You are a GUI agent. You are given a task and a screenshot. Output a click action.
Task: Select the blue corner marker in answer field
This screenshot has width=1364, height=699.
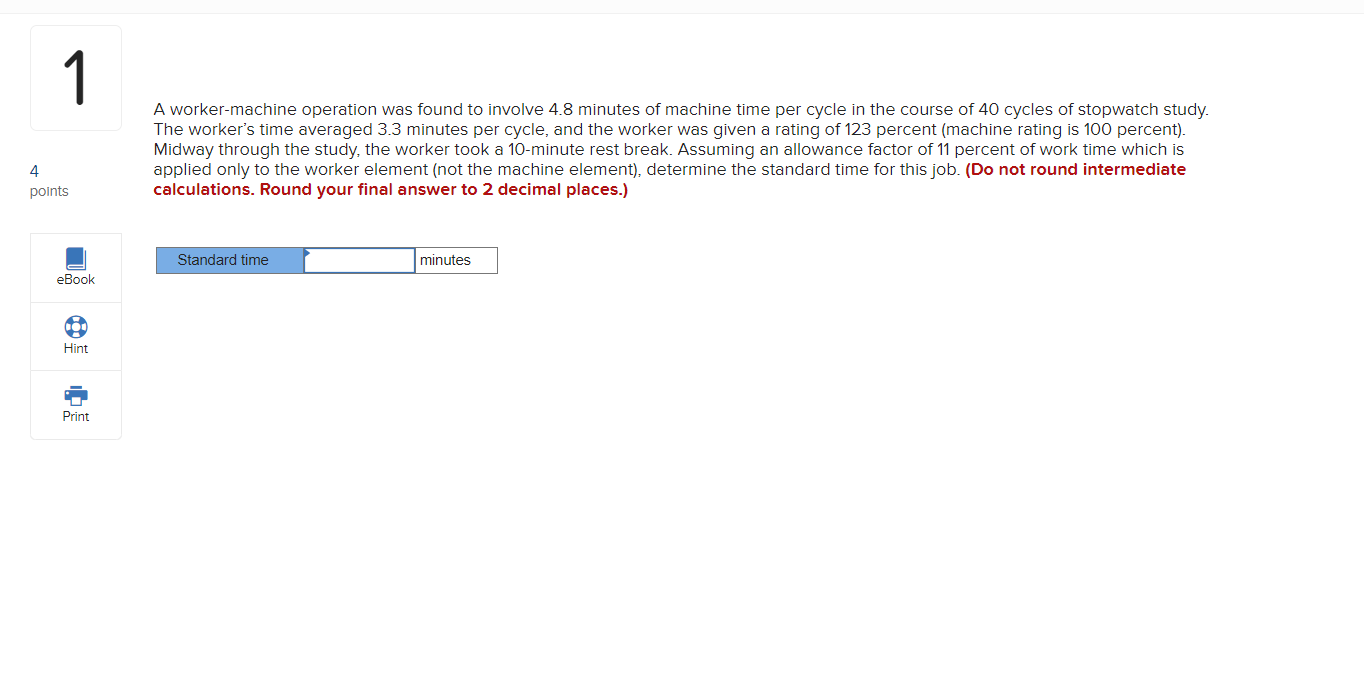(308, 252)
